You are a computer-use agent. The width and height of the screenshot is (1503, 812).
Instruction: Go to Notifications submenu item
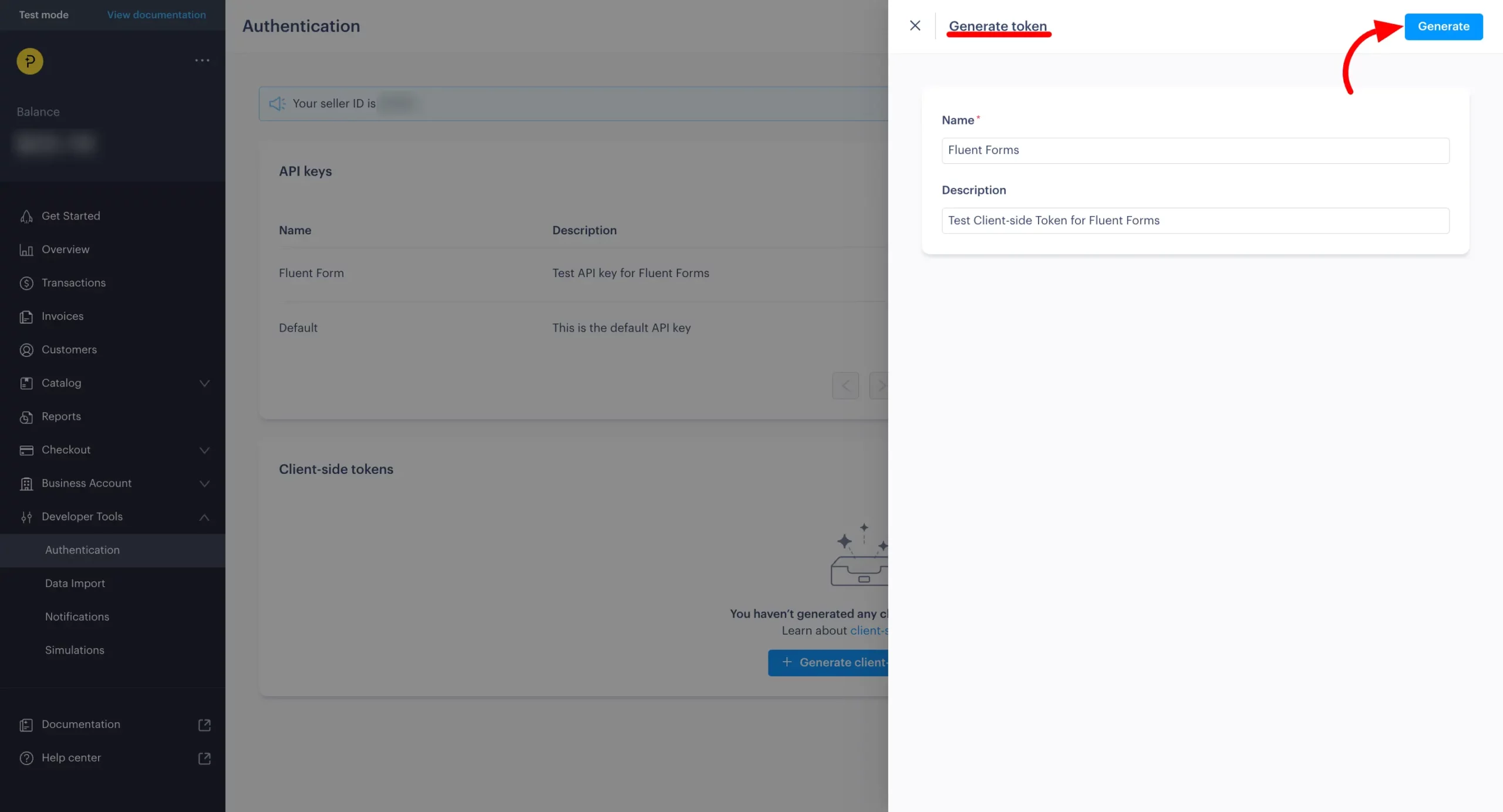(x=77, y=616)
